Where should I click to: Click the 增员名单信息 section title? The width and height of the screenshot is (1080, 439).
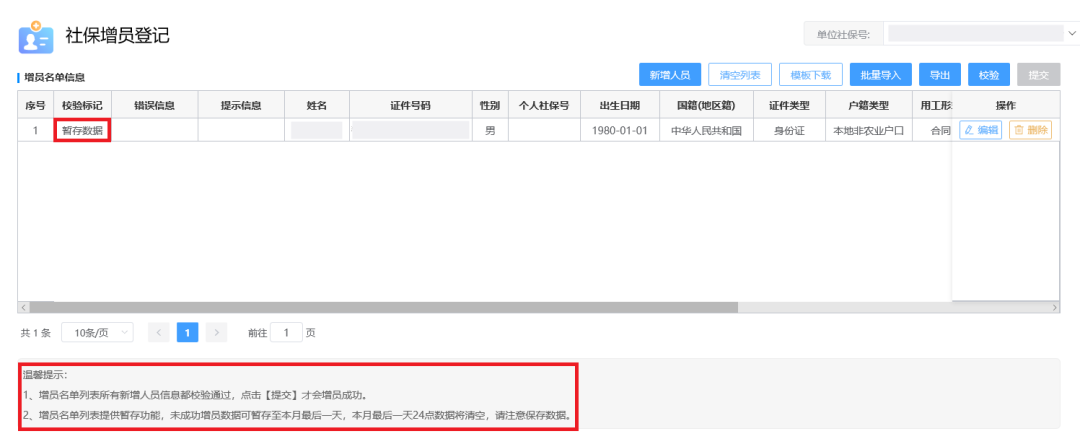coord(55,78)
